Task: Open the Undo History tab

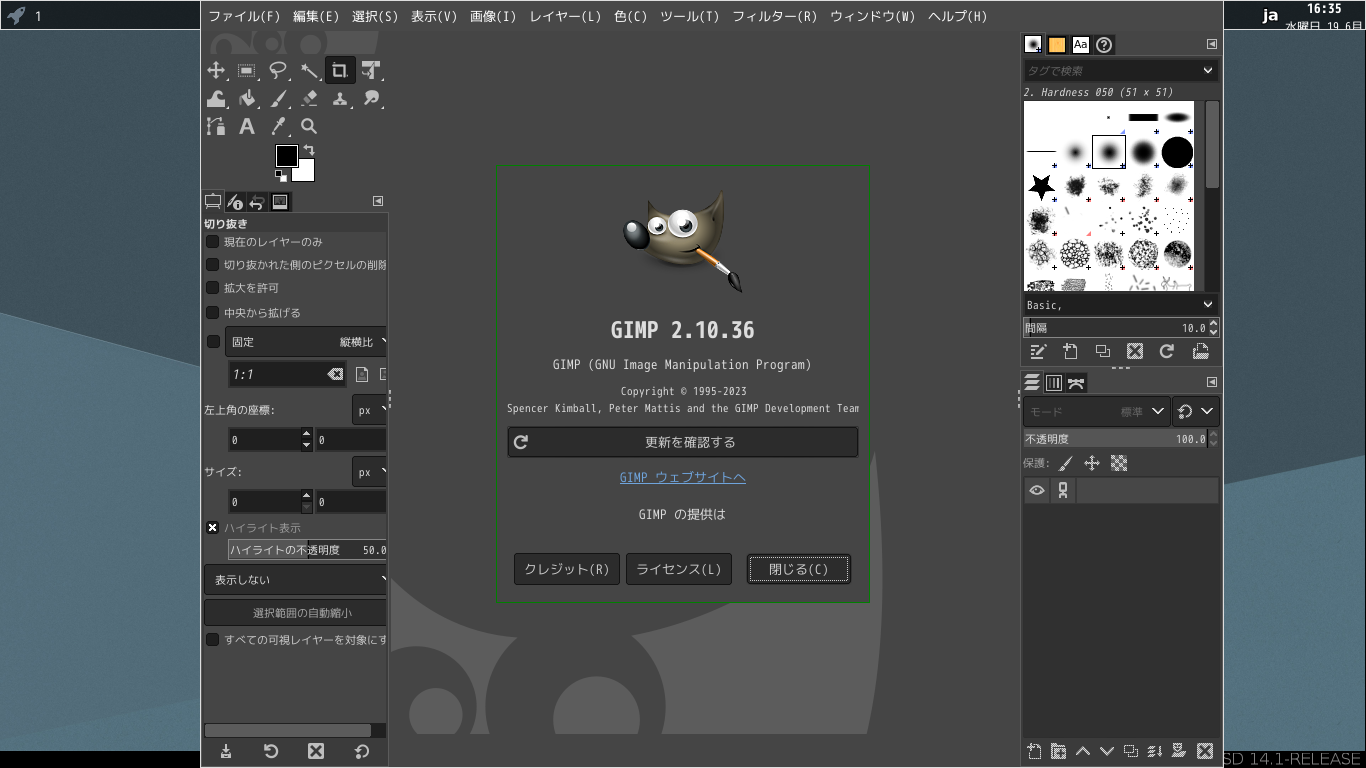Action: [257, 202]
